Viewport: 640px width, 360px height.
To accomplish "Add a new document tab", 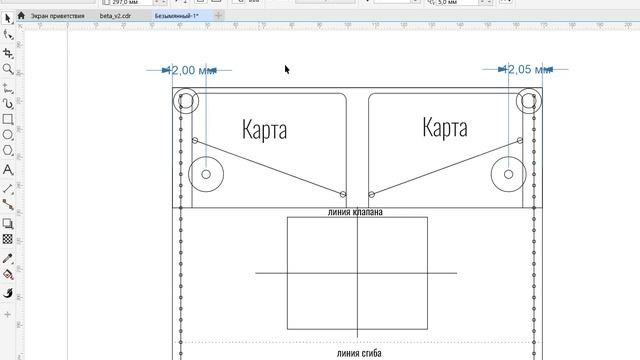I will 218,16.
